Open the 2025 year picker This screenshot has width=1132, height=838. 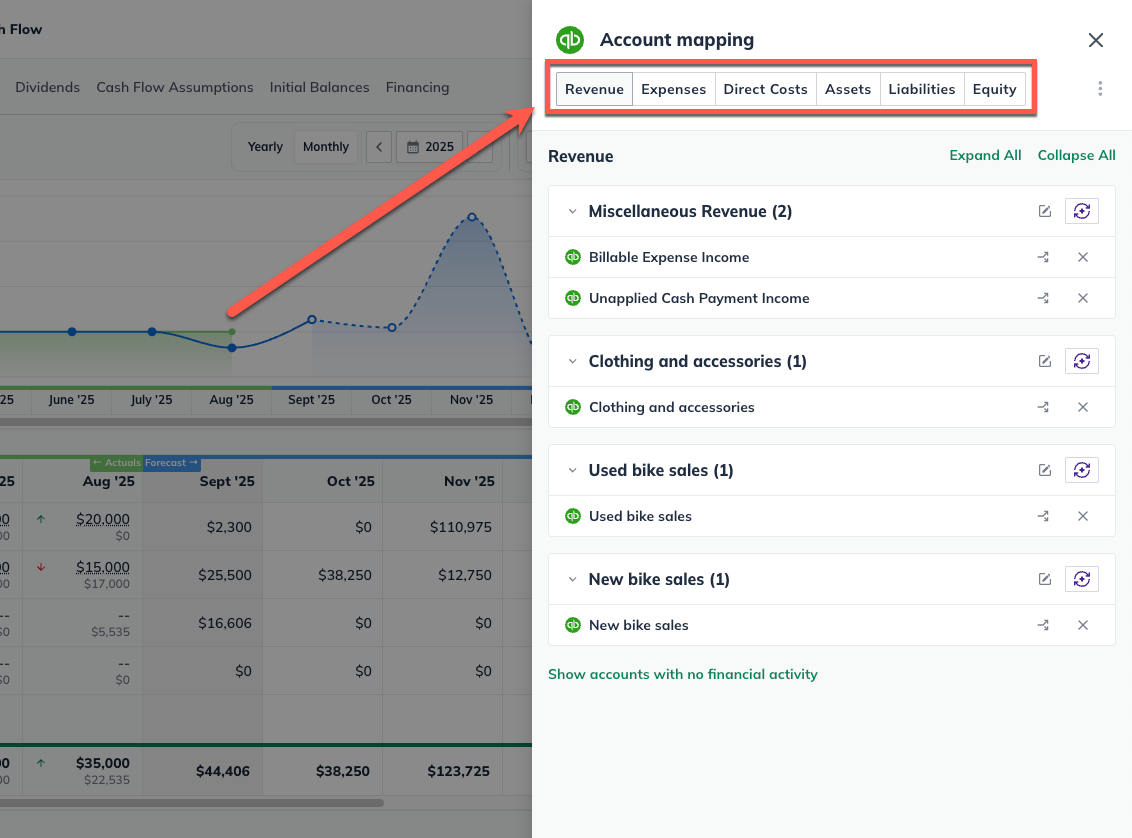pyautogui.click(x=430, y=147)
